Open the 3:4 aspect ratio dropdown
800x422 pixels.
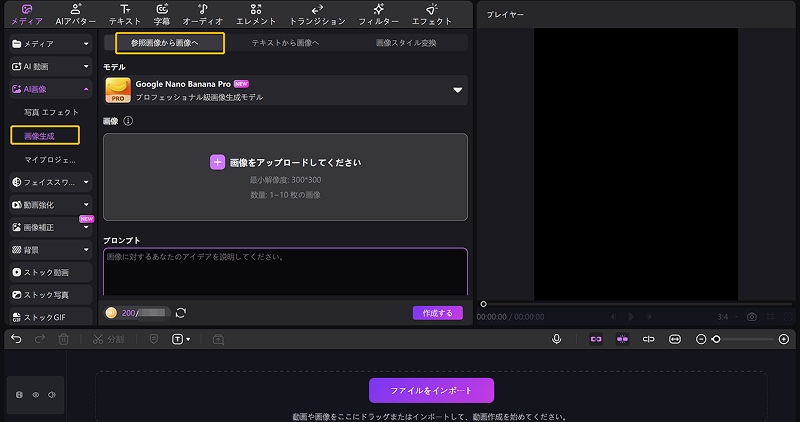727,317
